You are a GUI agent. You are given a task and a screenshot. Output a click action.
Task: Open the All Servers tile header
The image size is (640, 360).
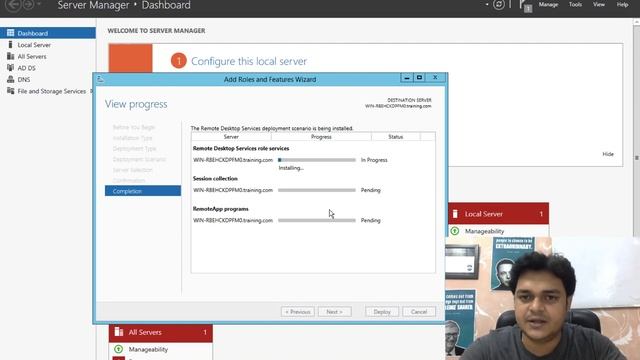[x=160, y=332]
